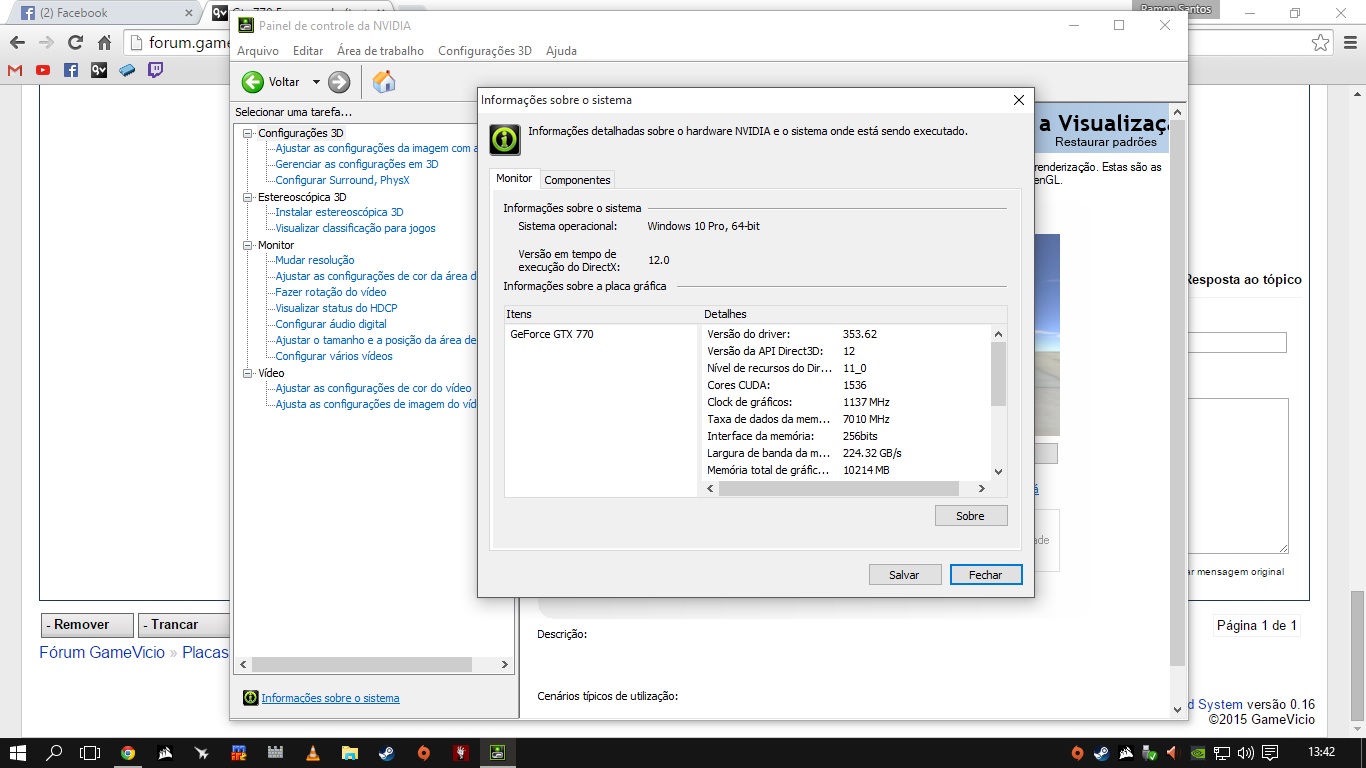
Task: Click NVIDIA tray icon in system tray
Action: pyautogui.click(x=1199, y=753)
